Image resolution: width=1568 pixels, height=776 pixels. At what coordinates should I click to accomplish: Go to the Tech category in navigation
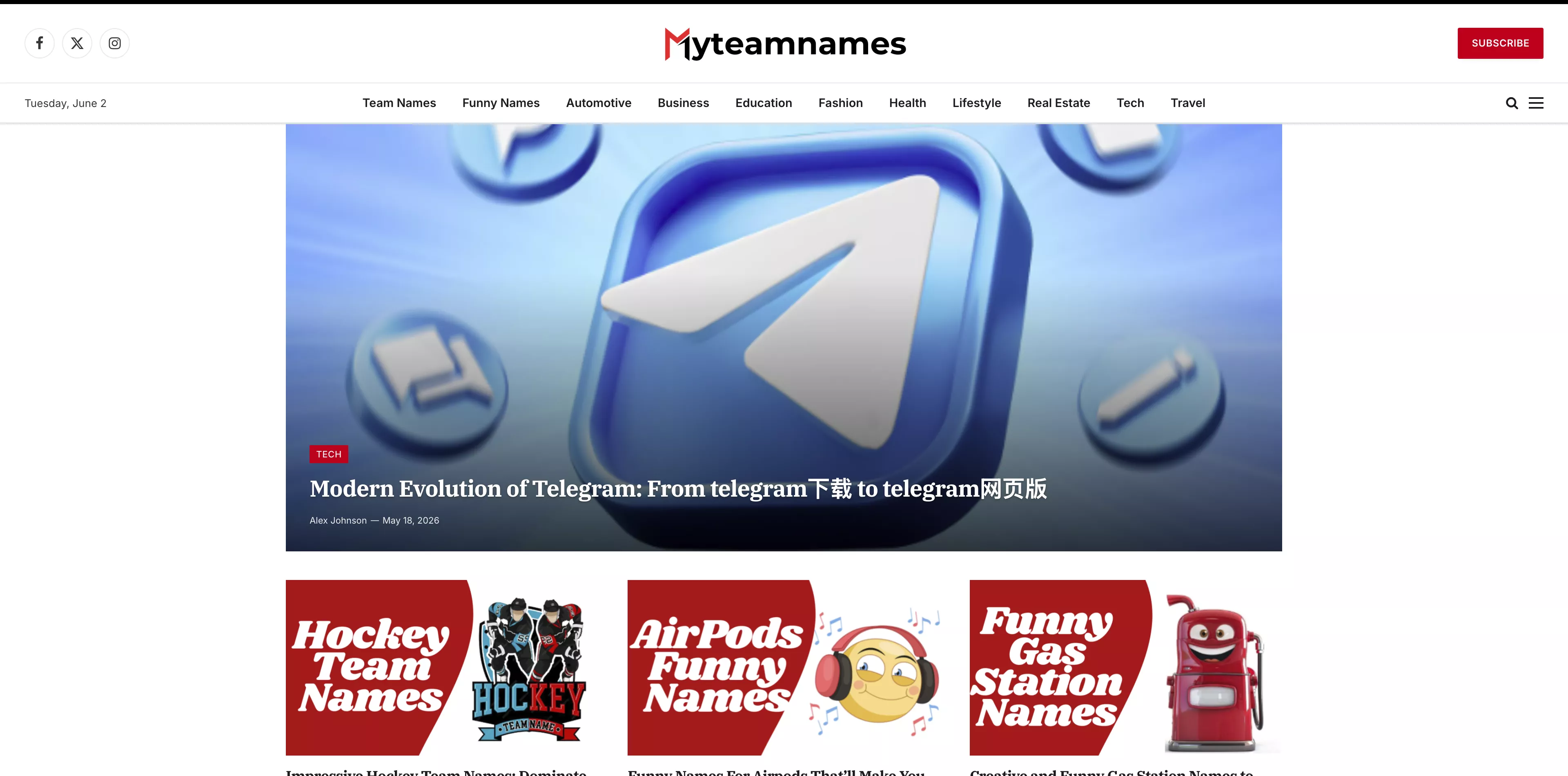1130,103
